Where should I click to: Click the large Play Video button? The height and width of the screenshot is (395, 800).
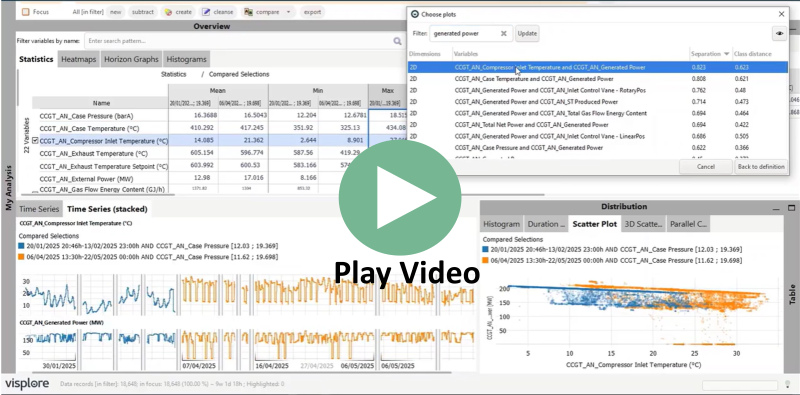(400, 198)
